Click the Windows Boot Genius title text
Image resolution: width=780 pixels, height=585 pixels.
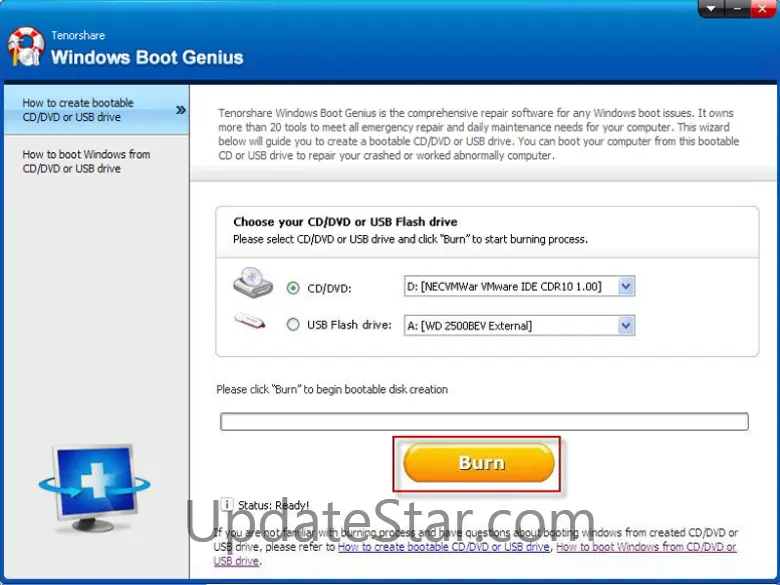pyautogui.click(x=147, y=57)
